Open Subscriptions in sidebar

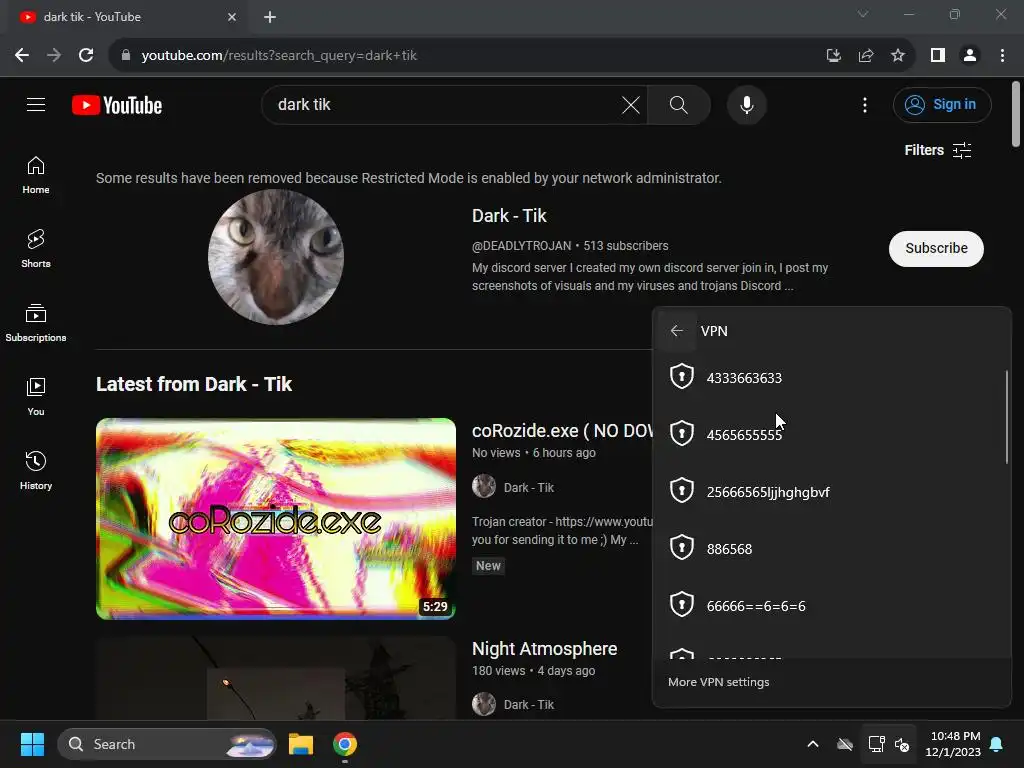point(36,323)
